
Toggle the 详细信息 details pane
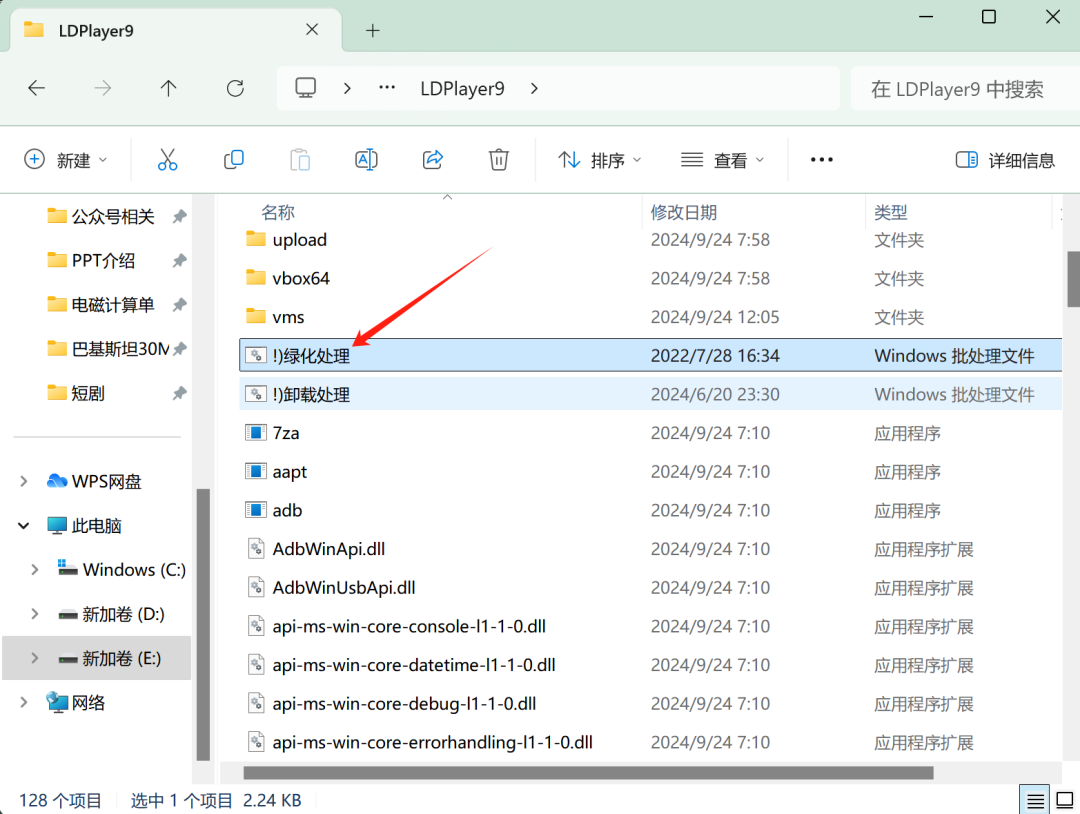click(x=1005, y=160)
